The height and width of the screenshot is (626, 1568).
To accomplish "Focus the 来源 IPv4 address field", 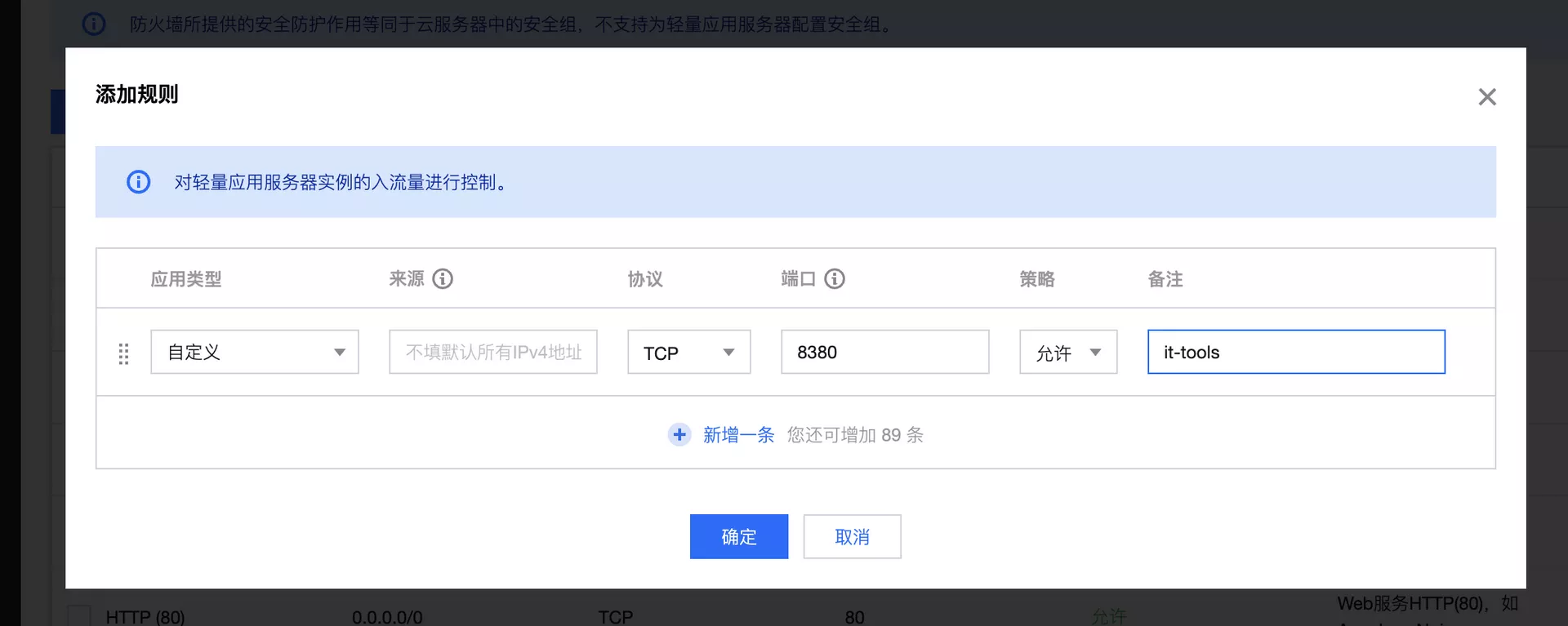I will pos(492,353).
